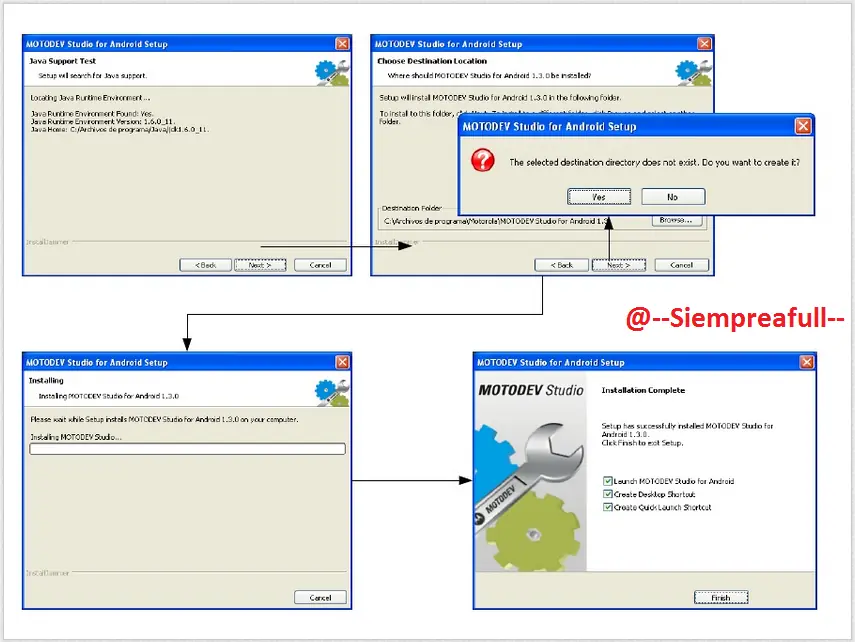Image resolution: width=855 pixels, height=642 pixels.
Task: Click 'Installing MOTODEV Studio...' status text
Action: (x=76, y=437)
